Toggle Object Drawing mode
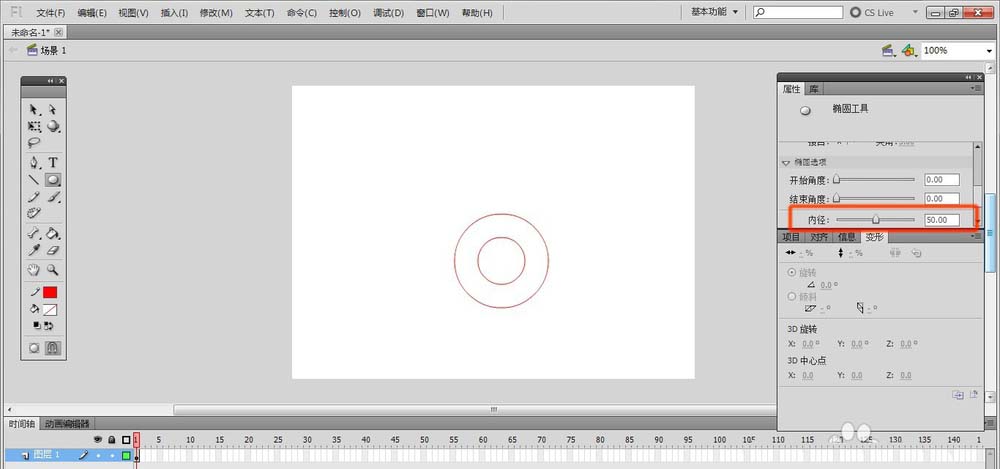 point(34,348)
